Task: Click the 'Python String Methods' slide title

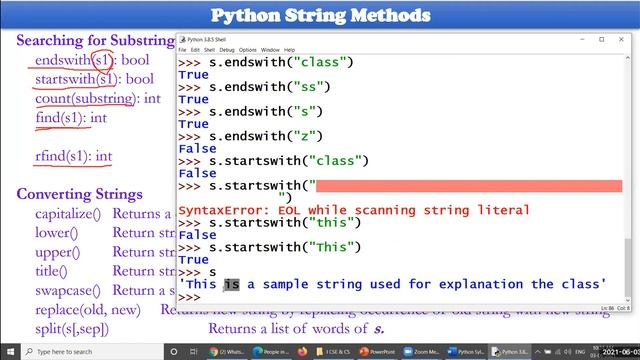Action: pyautogui.click(x=321, y=16)
